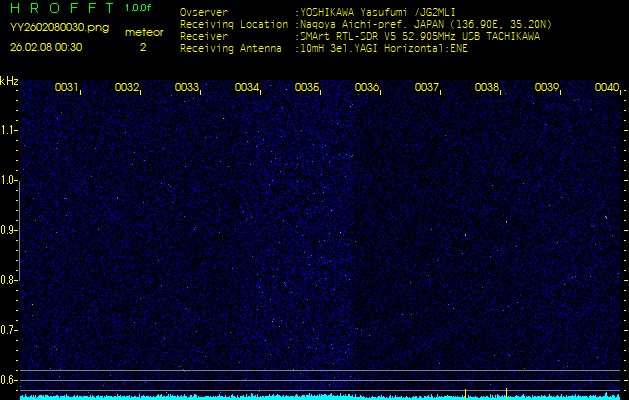Click the cyan signal level strip at bottom
629x400 pixels.
(320, 397)
